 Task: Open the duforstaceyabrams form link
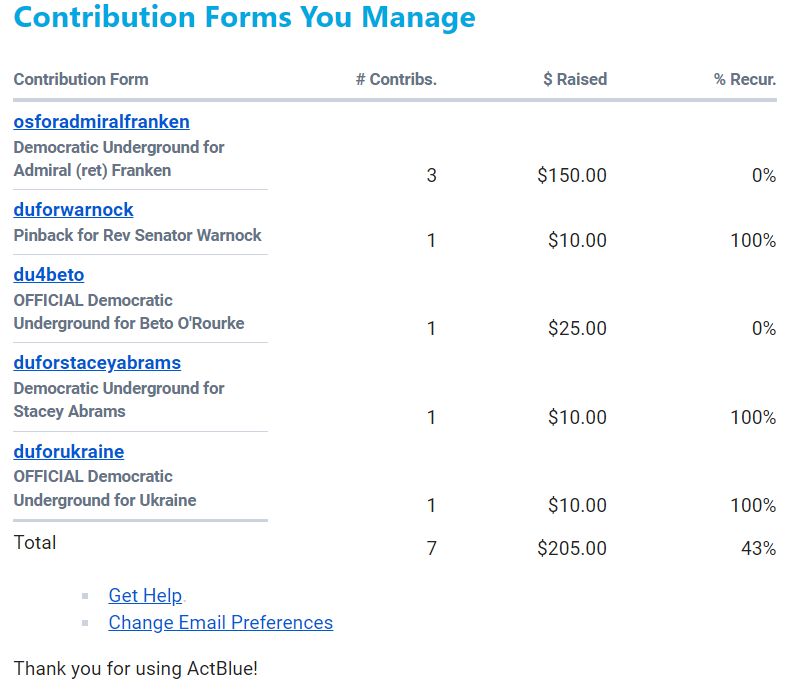tap(97, 363)
